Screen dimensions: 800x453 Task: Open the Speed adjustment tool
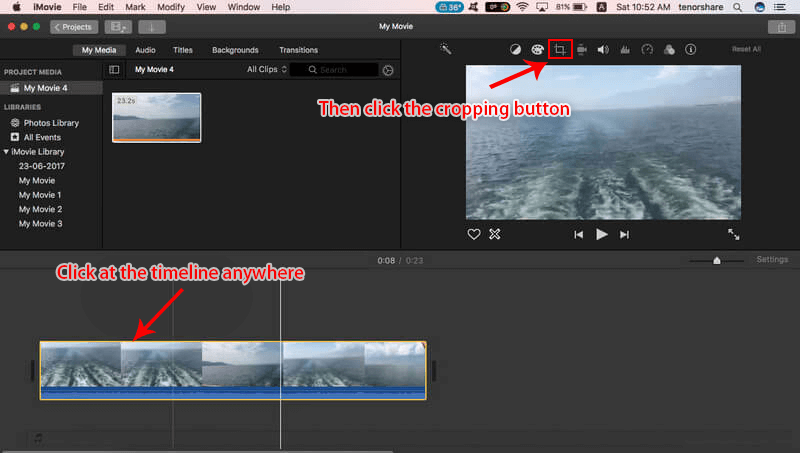pyautogui.click(x=647, y=49)
